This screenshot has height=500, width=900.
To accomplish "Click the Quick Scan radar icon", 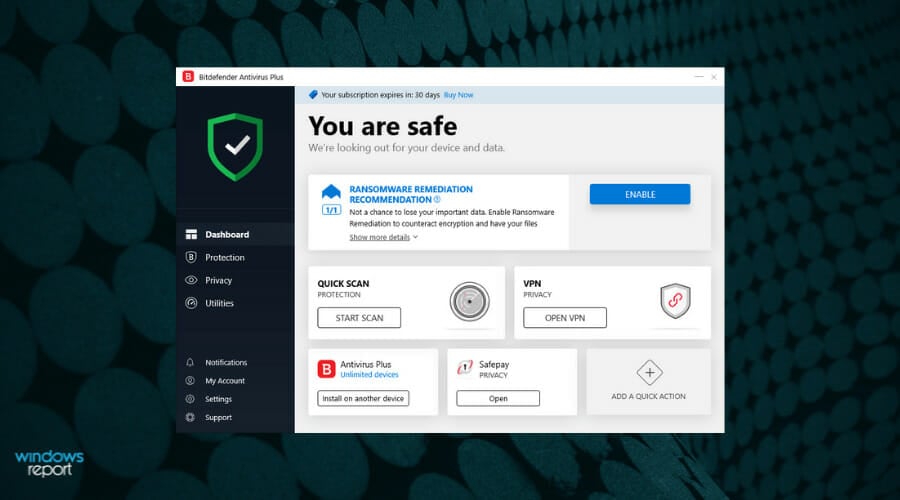I will [470, 301].
